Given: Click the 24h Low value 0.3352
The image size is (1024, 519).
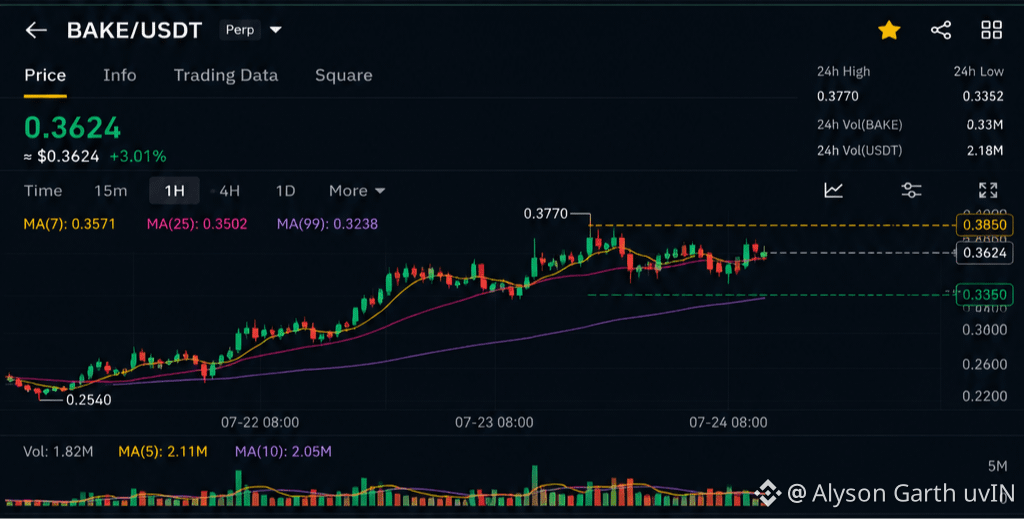Looking at the screenshot, I should 983,97.
